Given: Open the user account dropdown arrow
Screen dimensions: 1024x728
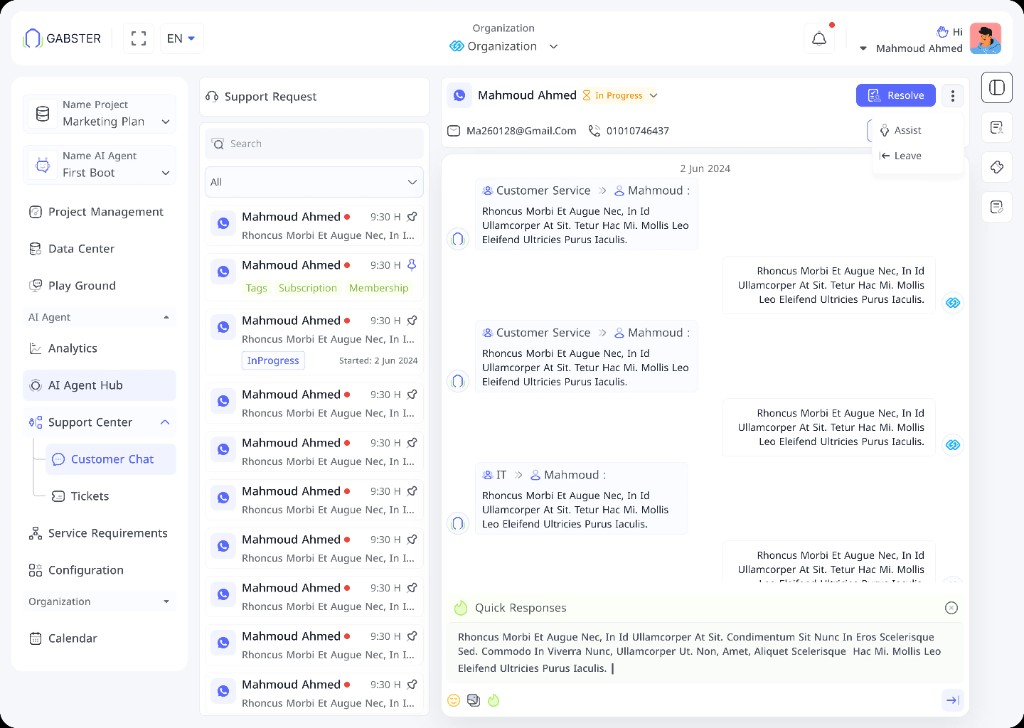Looking at the screenshot, I should tap(863, 48).
